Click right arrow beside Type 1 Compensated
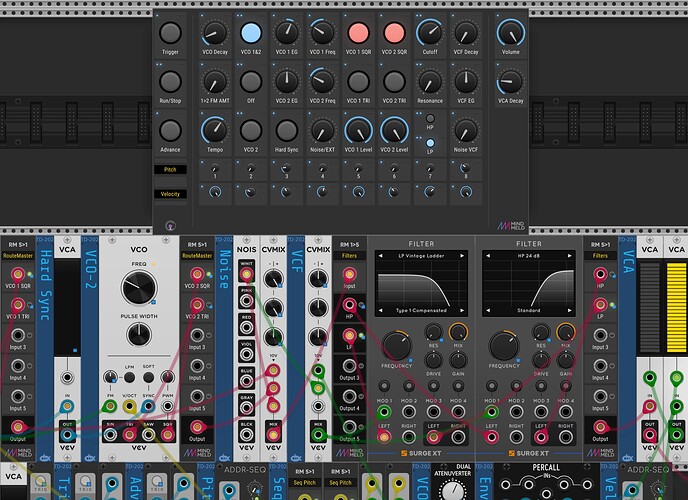The width and height of the screenshot is (688, 500). 462,310
